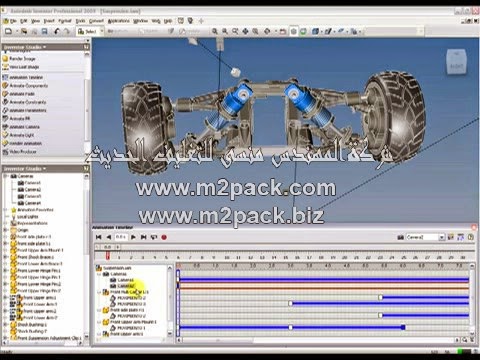Toggle the red record button in timeline
Screen dimensions: 480x360
164,237
